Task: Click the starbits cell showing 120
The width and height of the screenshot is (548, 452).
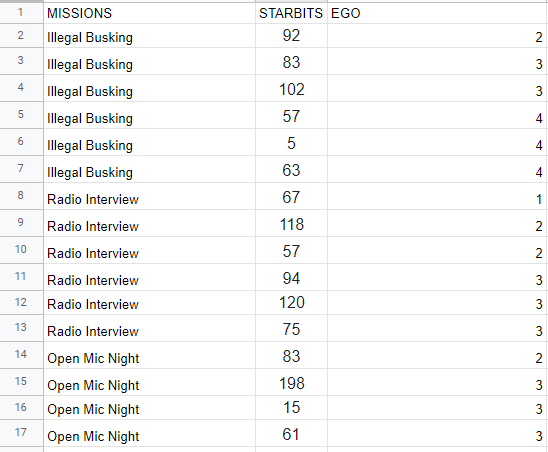Action: pyautogui.click(x=291, y=303)
